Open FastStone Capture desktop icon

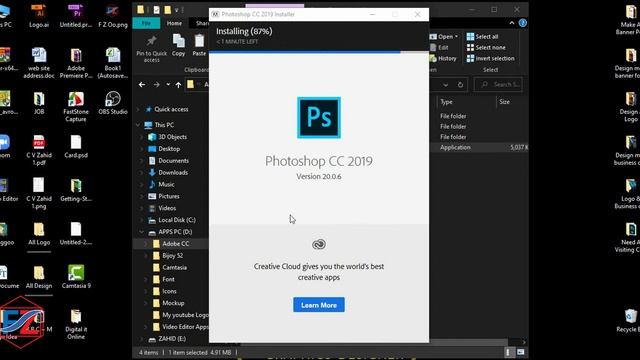pyautogui.click(x=76, y=107)
